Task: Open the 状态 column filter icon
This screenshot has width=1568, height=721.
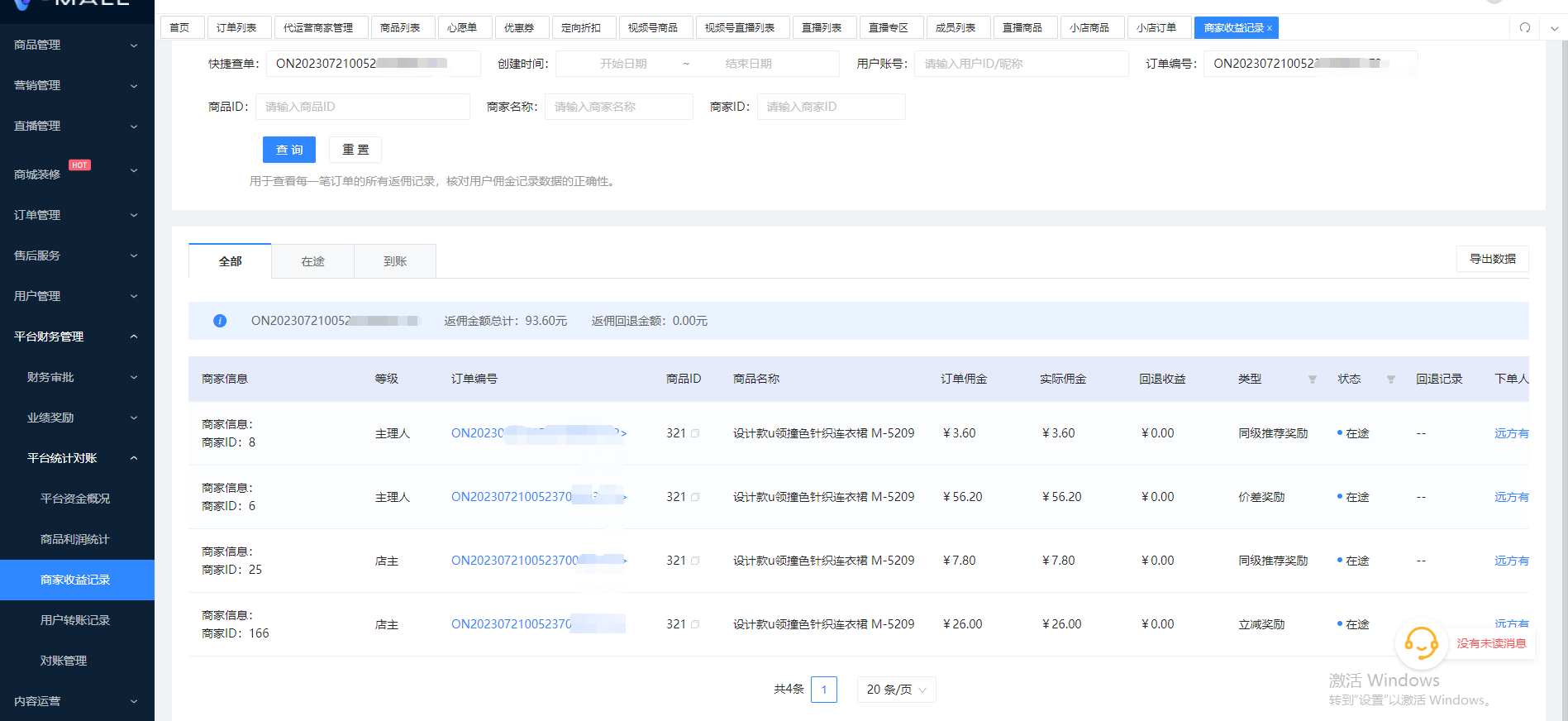Action: coord(1391,380)
